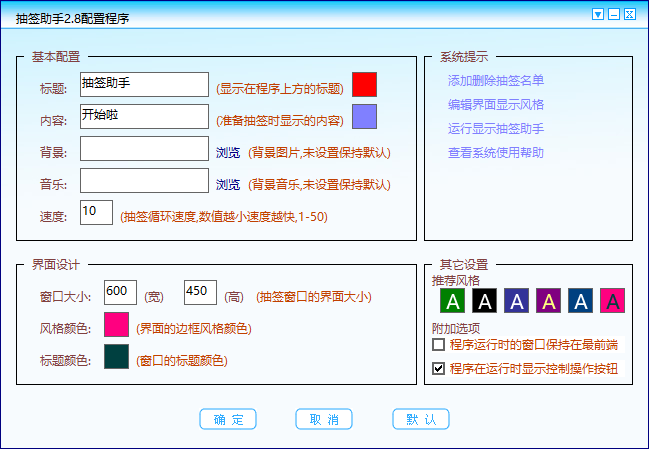The image size is (649, 449).
Task: Click the 确定 confirm button
Action: click(x=228, y=419)
